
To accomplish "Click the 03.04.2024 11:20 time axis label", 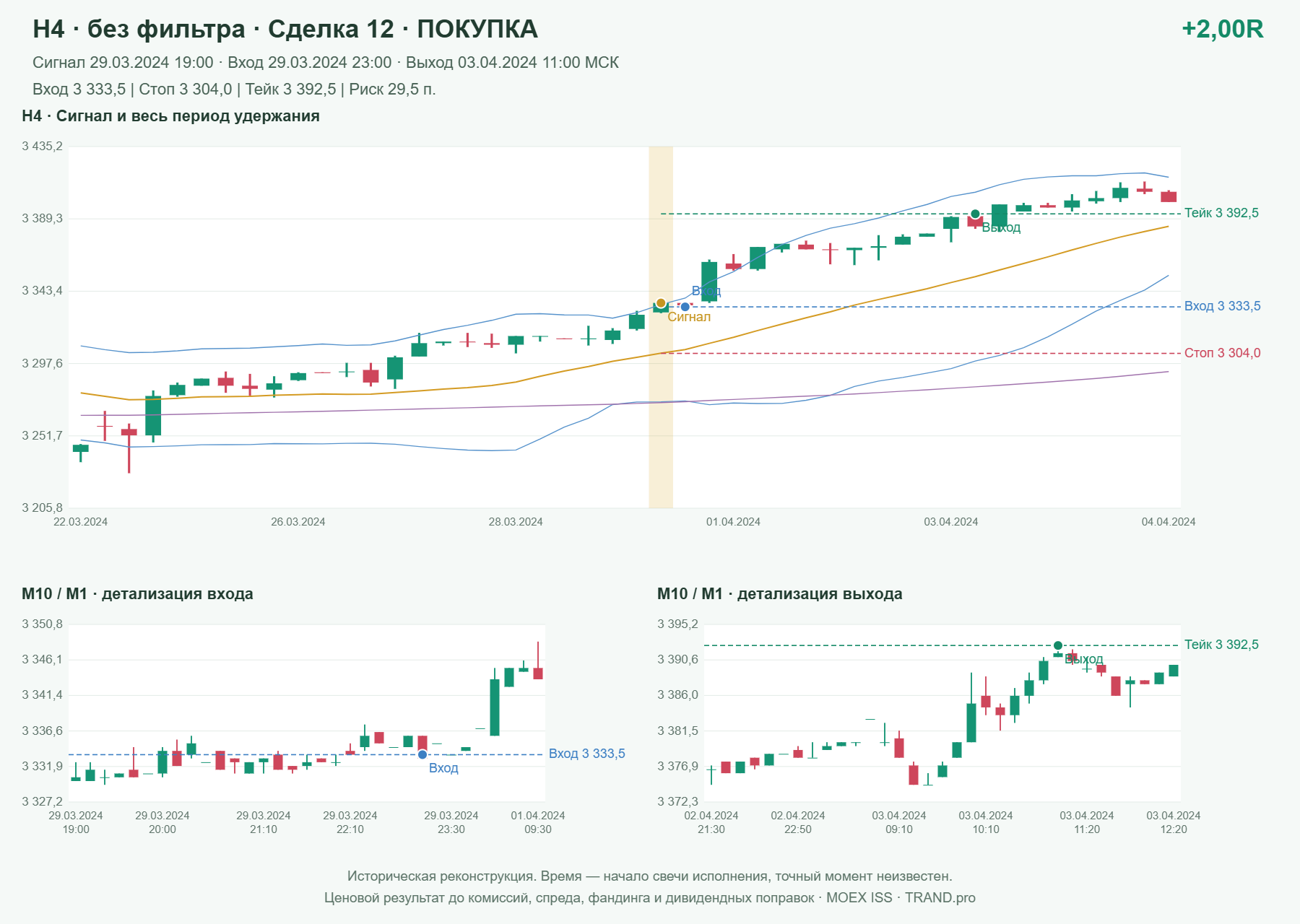I will coord(1087,822).
